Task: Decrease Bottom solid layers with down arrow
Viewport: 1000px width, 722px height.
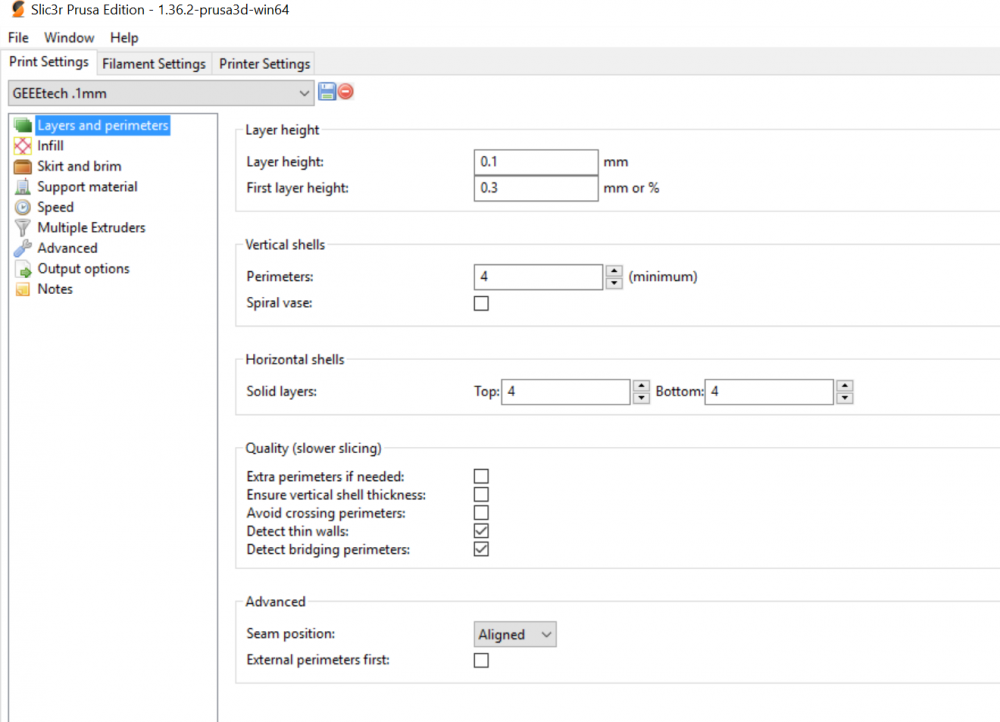Action: coord(845,398)
